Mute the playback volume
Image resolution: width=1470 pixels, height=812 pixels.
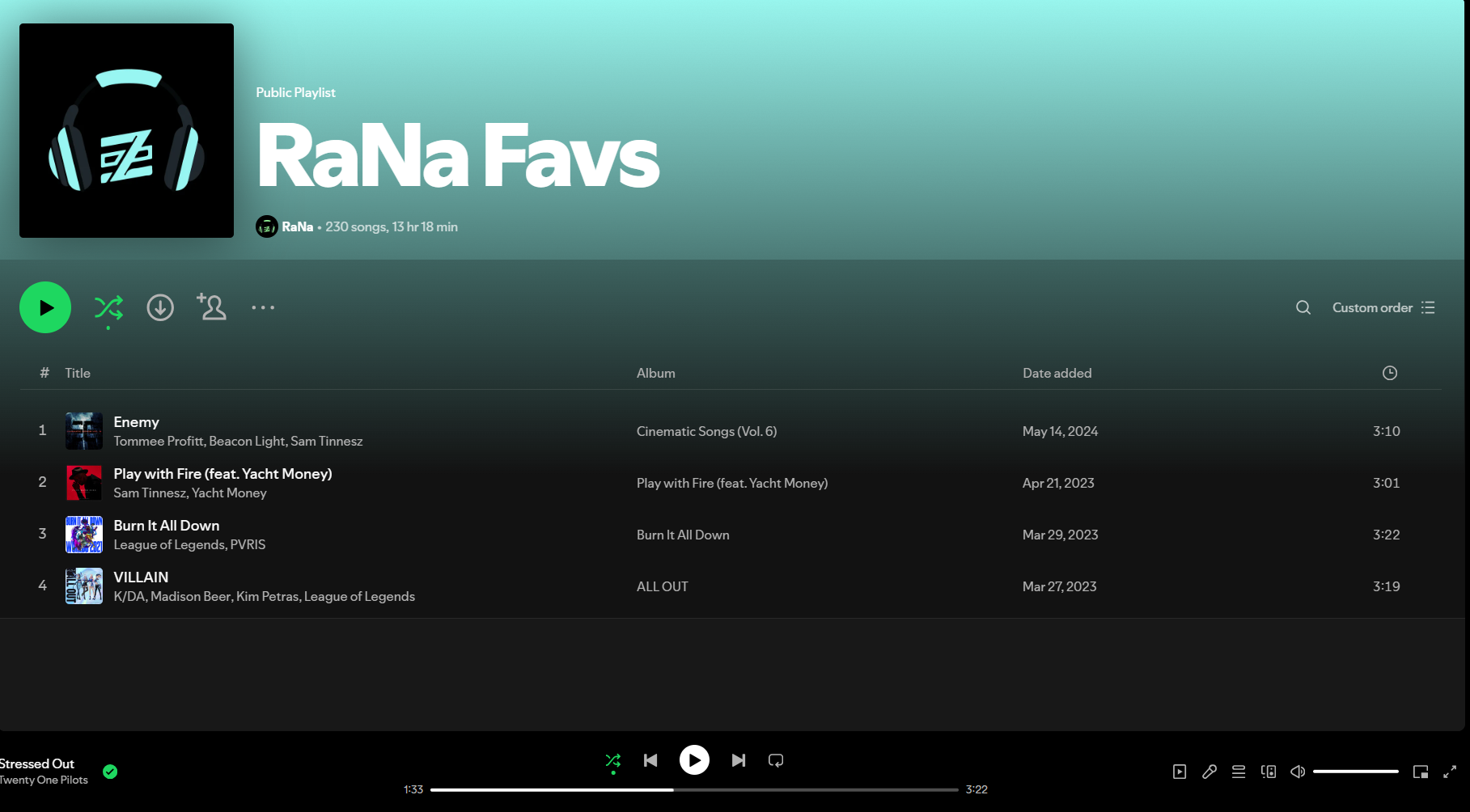point(1298,772)
